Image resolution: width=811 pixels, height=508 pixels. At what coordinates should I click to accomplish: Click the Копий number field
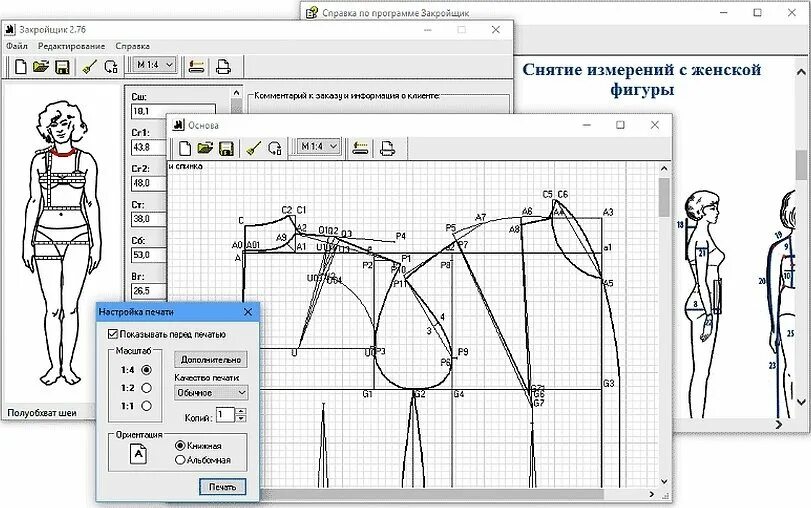tap(226, 415)
